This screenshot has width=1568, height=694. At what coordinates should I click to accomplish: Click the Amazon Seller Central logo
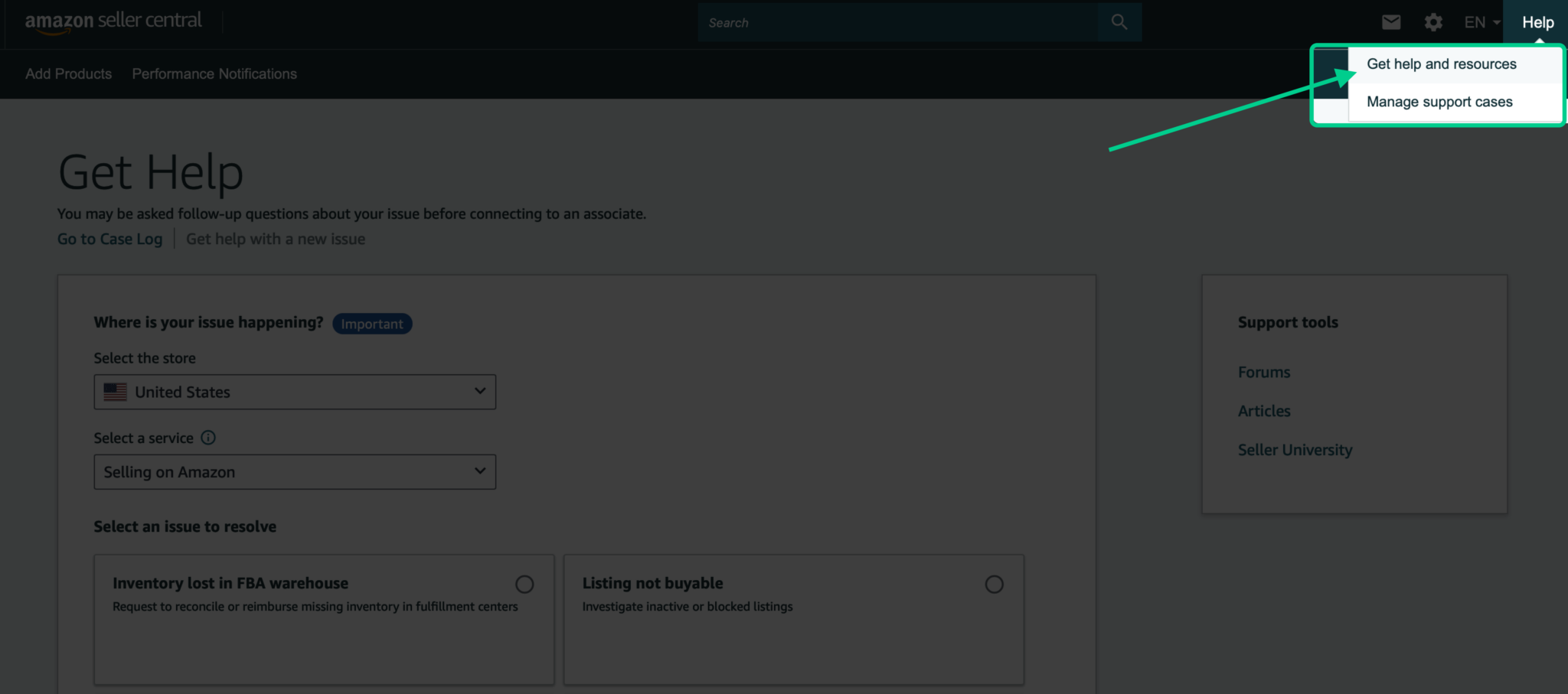point(113,21)
